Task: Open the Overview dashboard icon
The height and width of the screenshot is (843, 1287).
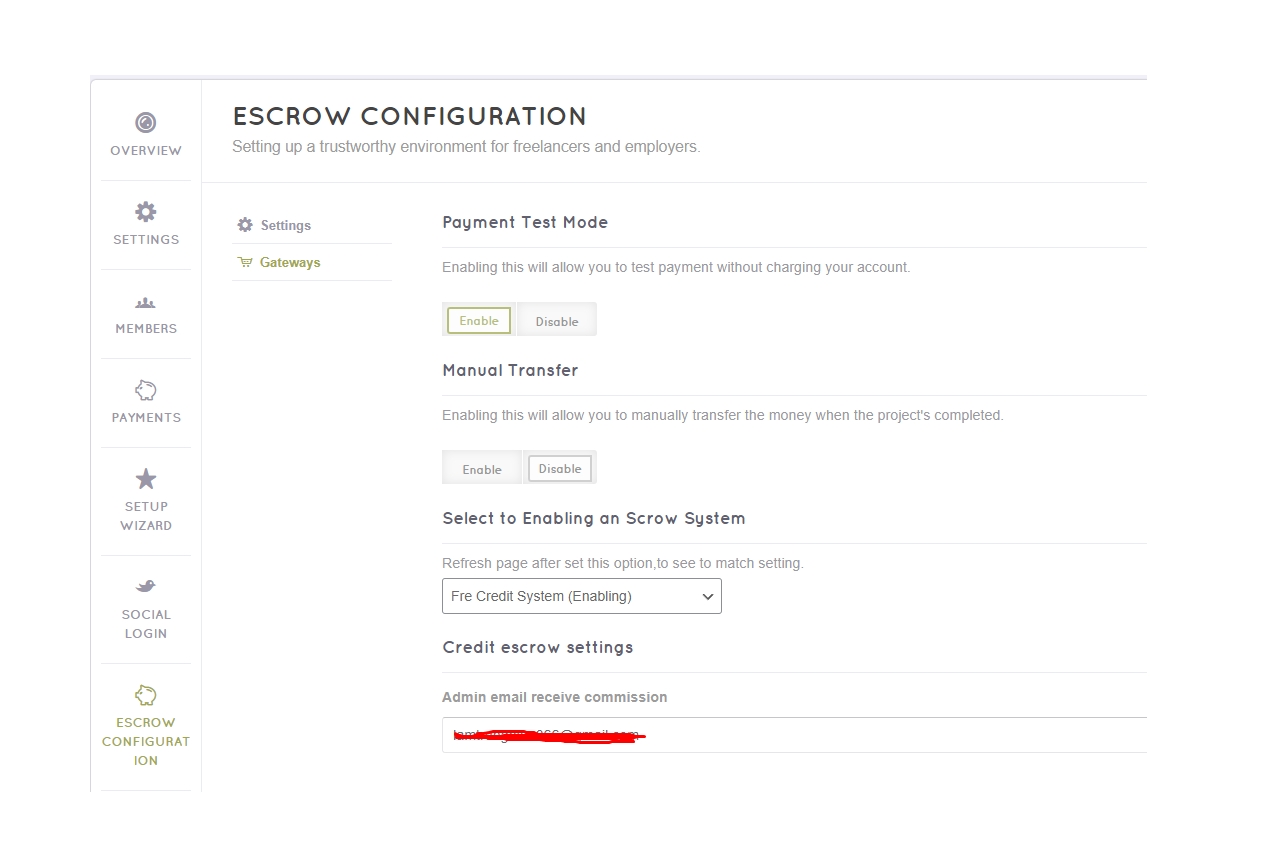Action: pos(146,122)
